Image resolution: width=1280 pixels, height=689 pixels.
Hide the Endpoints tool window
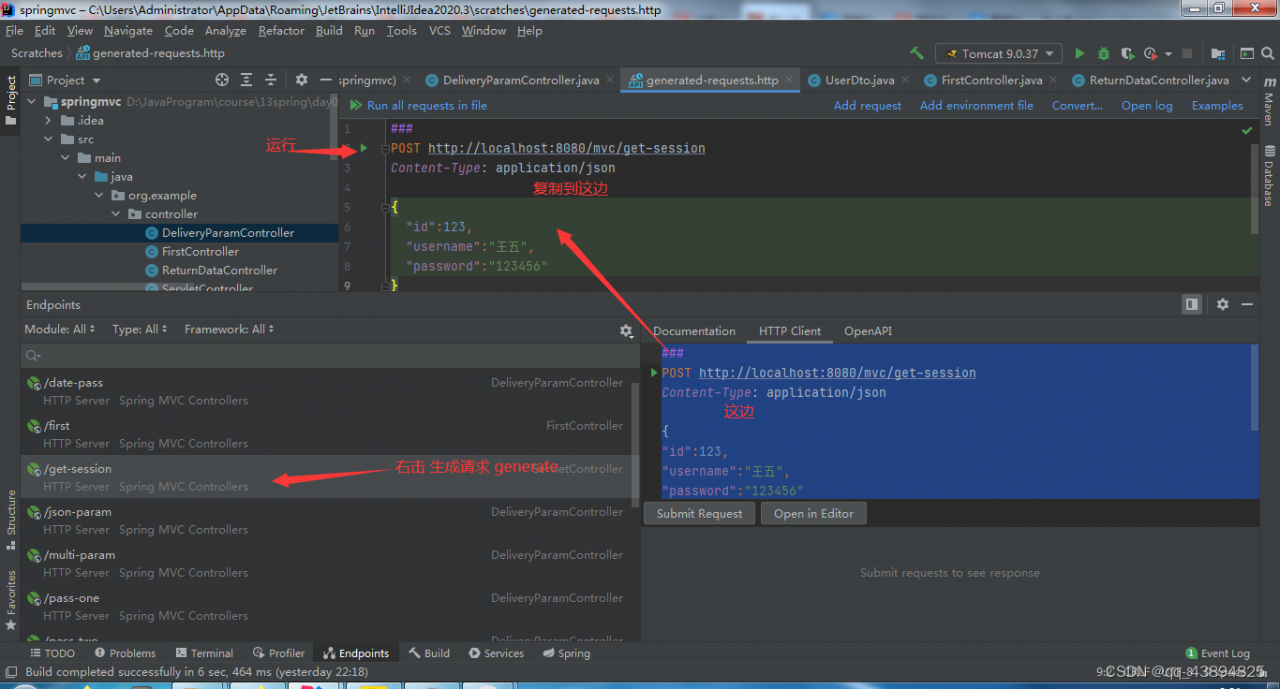1247,304
